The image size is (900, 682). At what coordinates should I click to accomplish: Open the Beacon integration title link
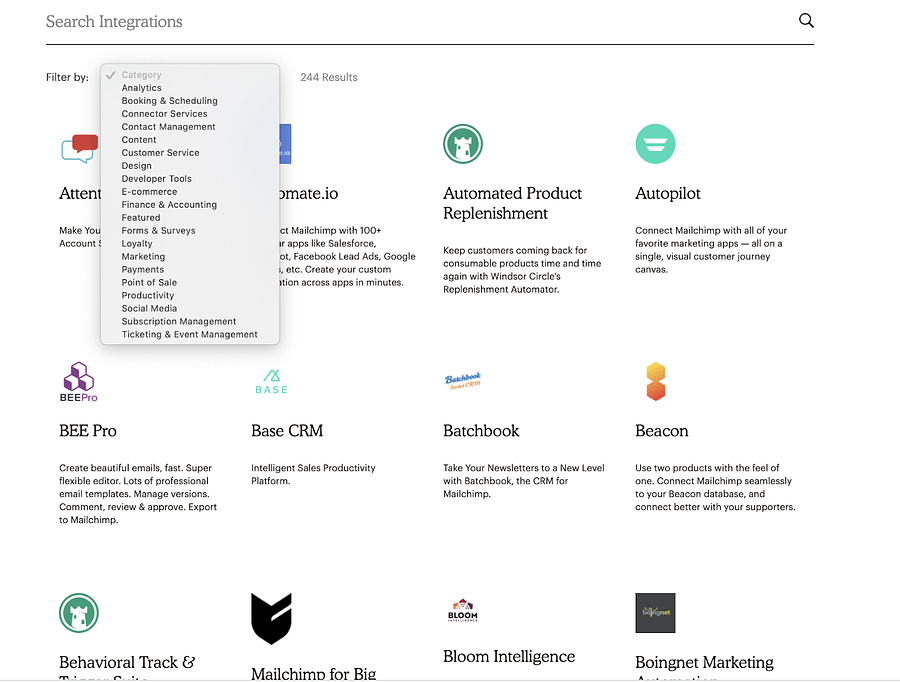click(661, 431)
